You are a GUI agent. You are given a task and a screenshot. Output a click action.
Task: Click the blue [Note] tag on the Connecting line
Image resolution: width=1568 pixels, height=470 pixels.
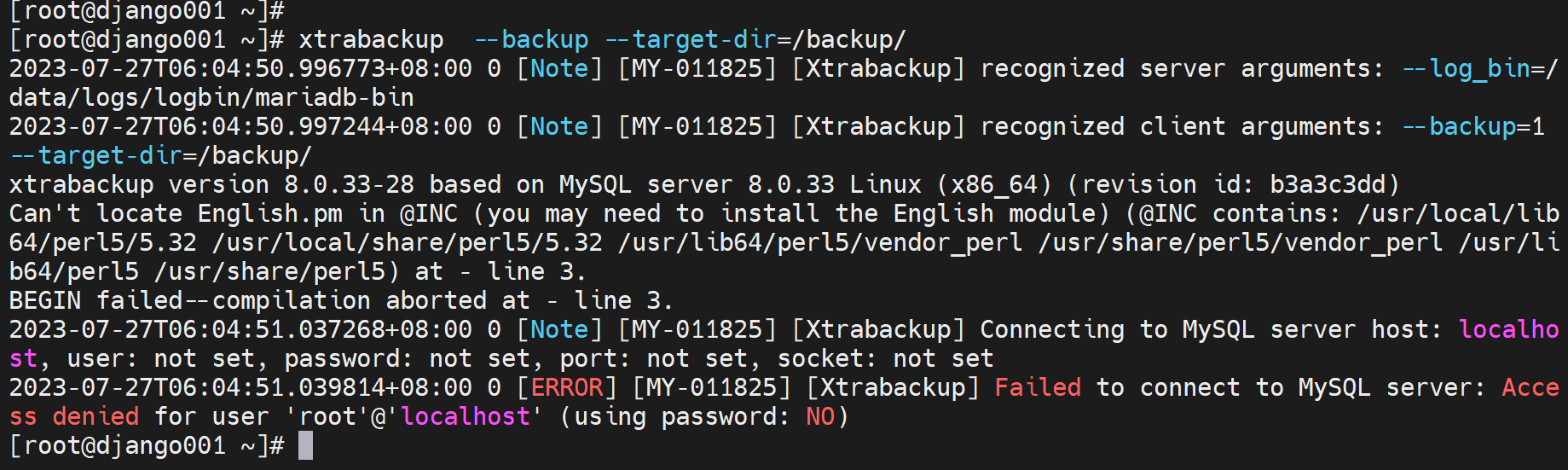tap(559, 329)
